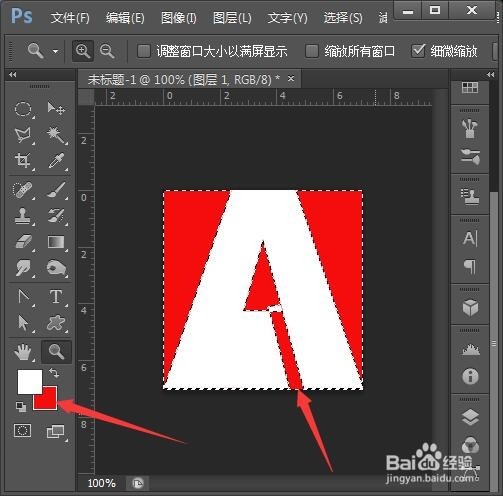The image size is (503, 496).
Task: Open the Swatches panel icon
Action: 470,88
